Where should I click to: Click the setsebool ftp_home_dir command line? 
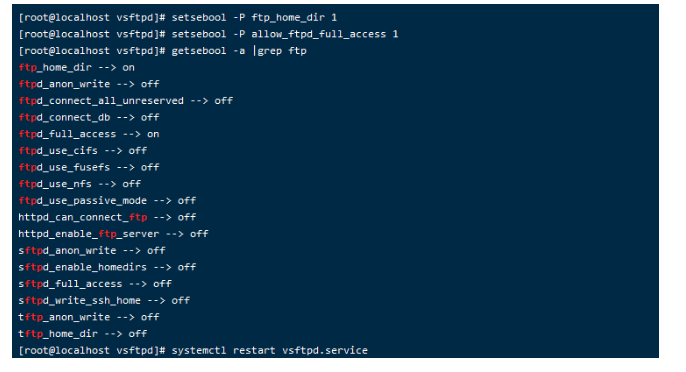click(x=178, y=18)
